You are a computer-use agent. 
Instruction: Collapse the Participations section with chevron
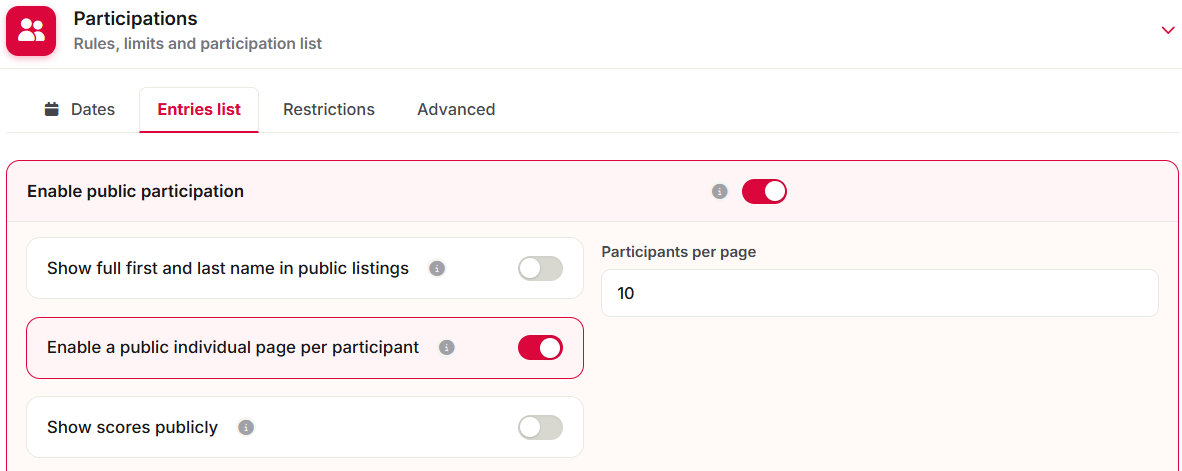1168,31
